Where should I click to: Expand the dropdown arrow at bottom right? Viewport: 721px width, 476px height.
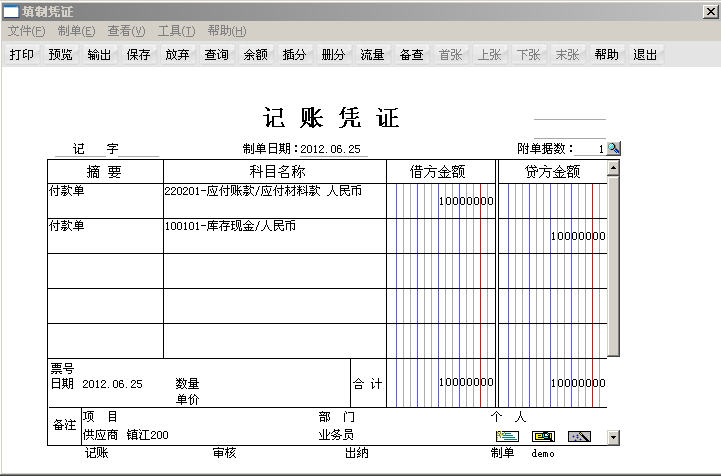coord(613,437)
